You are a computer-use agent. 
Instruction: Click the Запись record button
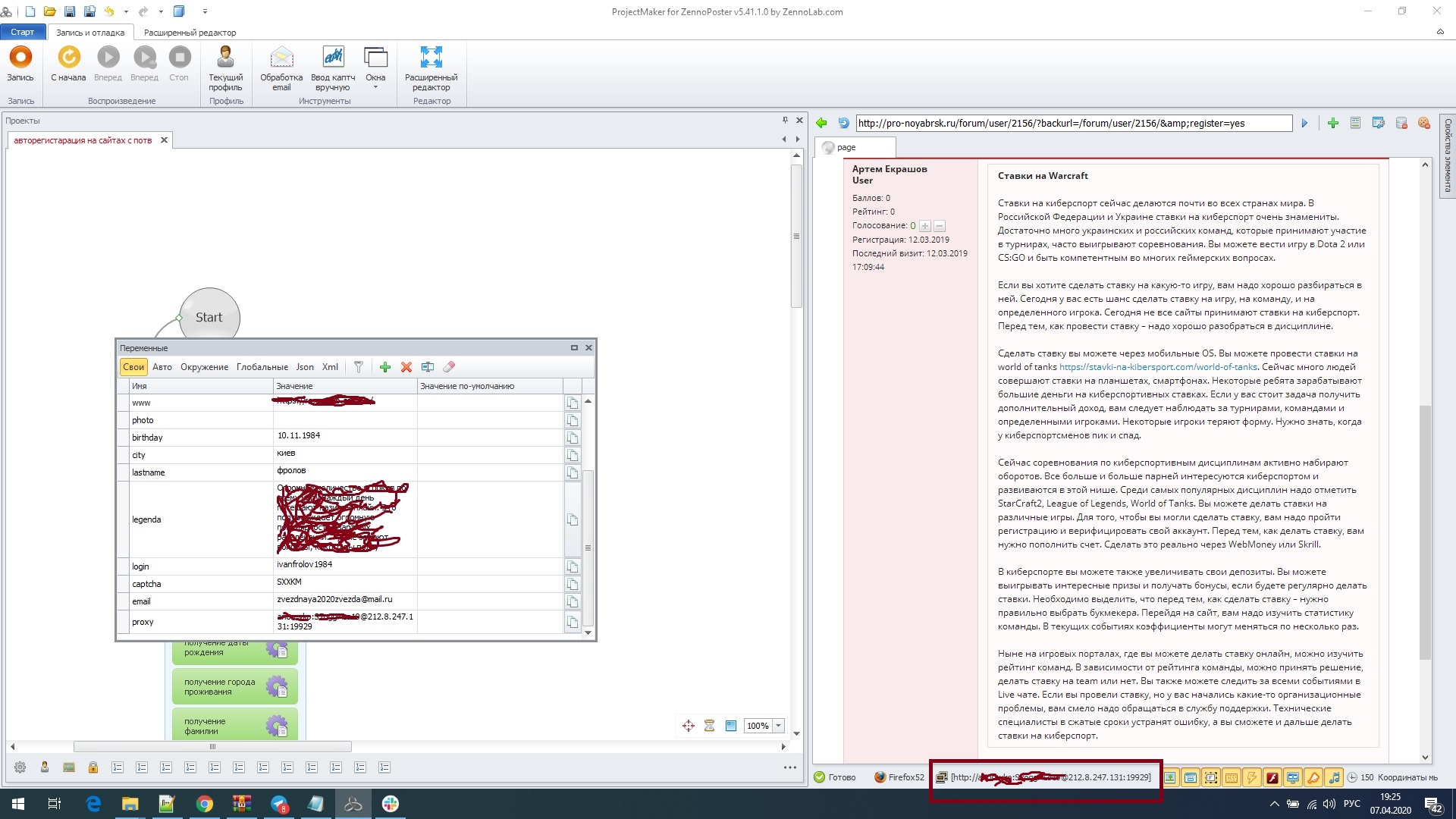20,58
